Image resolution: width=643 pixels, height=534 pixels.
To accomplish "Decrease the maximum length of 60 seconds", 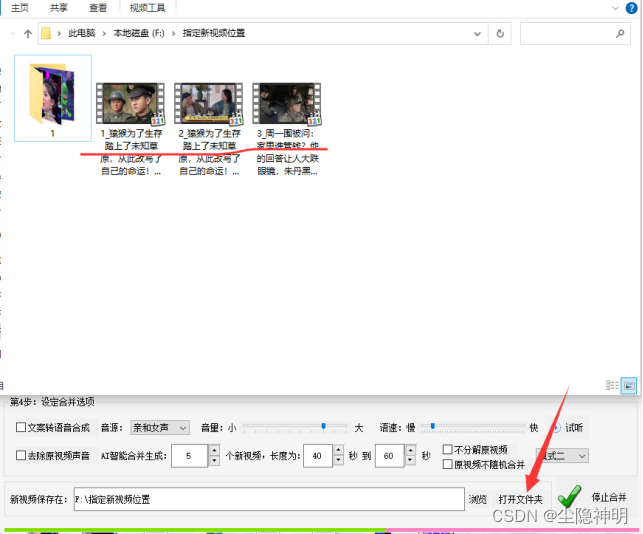I will coord(410,461).
